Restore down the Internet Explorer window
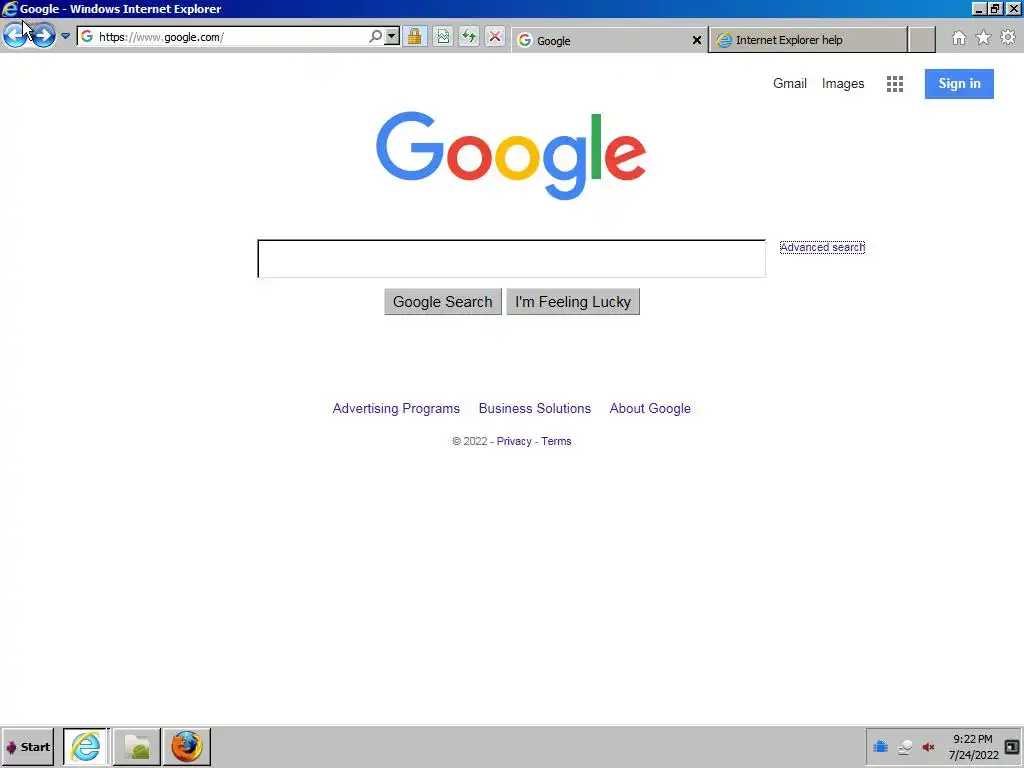This screenshot has width=1024, height=768. pyautogui.click(x=995, y=8)
